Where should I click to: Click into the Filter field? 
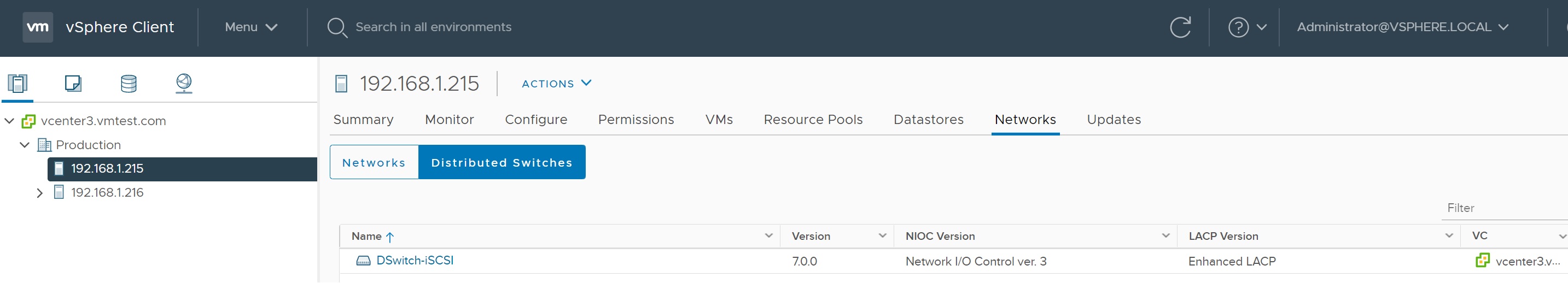click(x=1503, y=208)
